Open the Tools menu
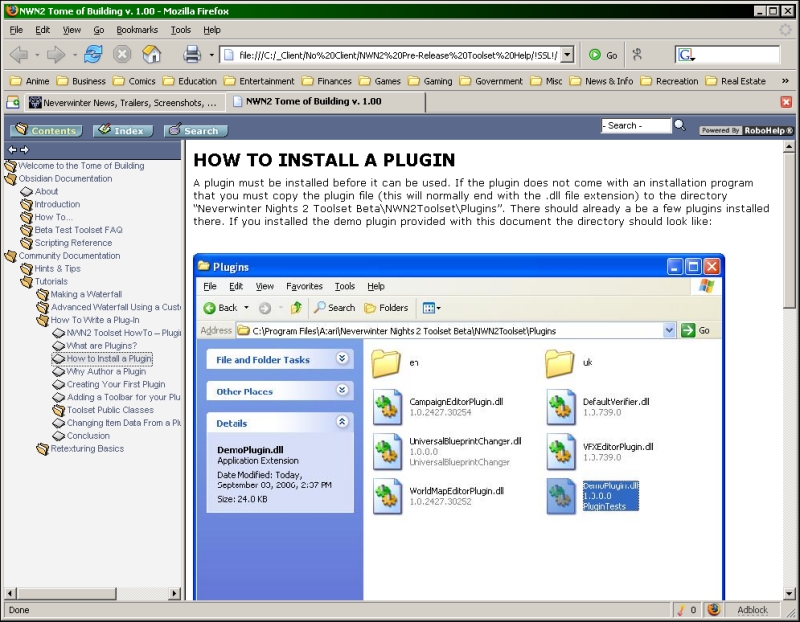 (x=181, y=30)
